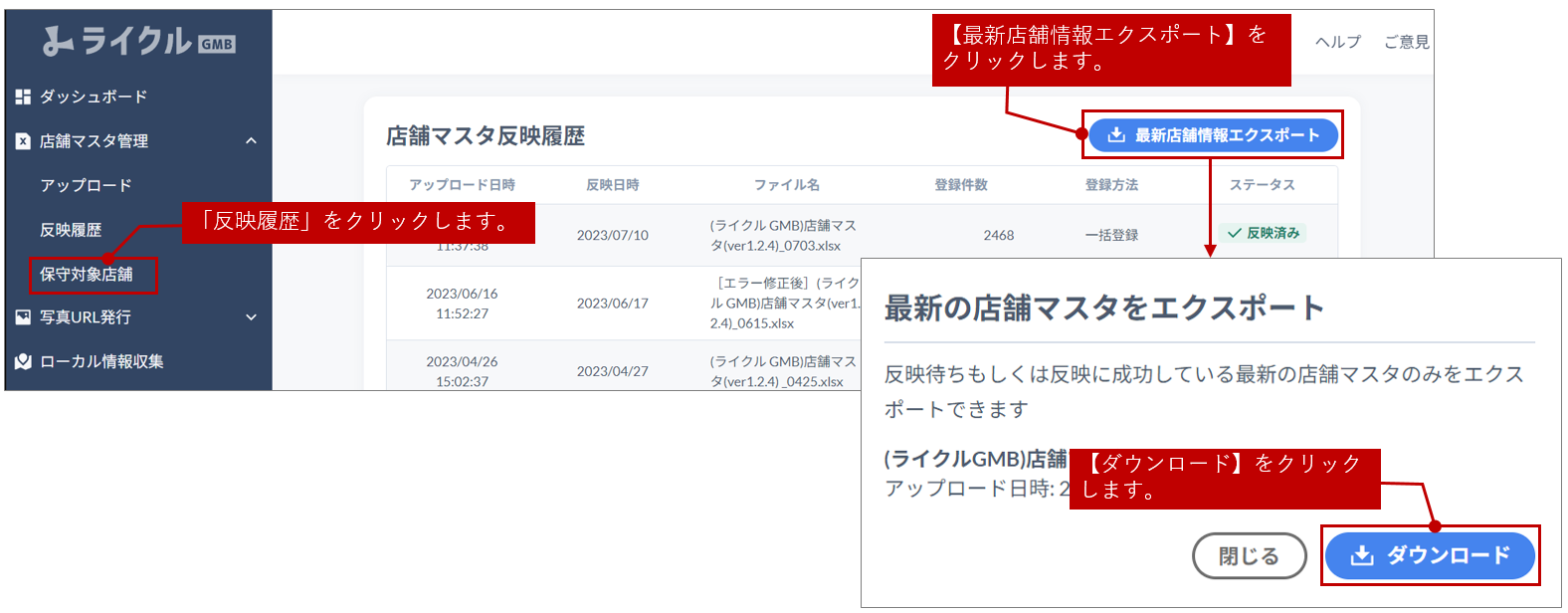Open the アップロード menu item
The width and height of the screenshot is (1568, 613).
click(86, 186)
